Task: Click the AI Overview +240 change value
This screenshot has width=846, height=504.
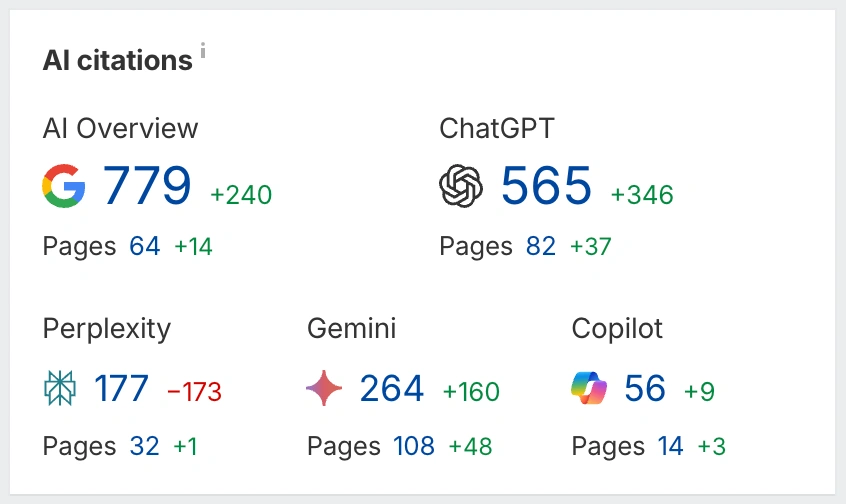Action: [241, 194]
